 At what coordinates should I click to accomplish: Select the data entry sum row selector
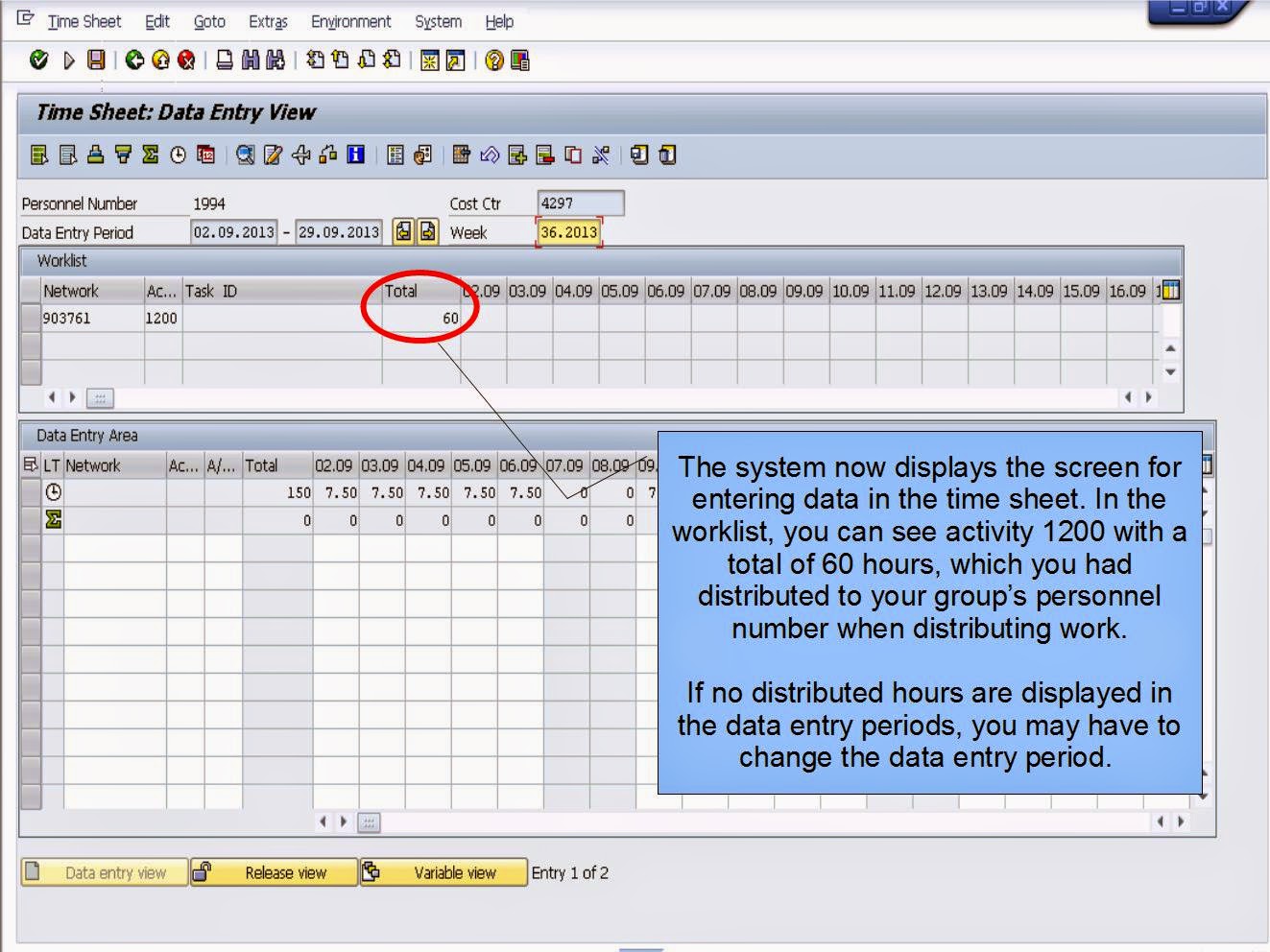[x=30, y=520]
